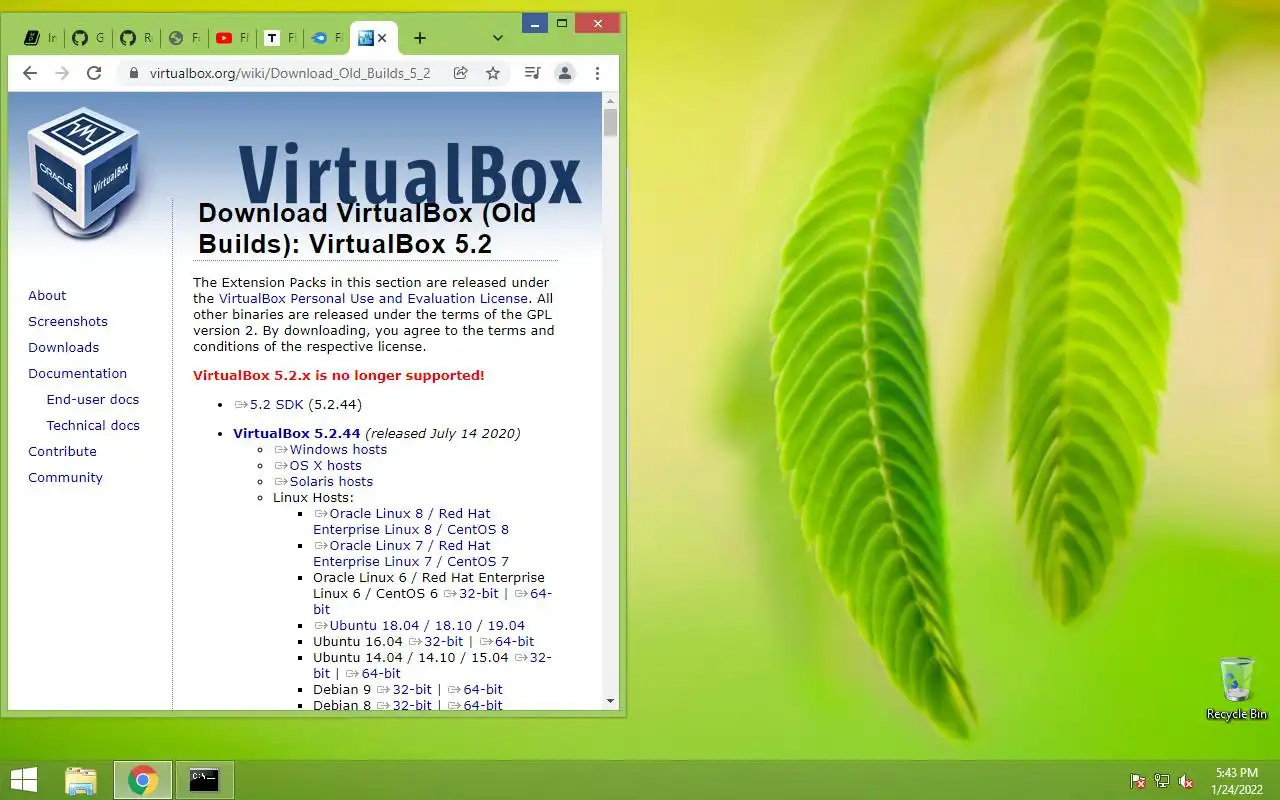Download Debian 9 32-bit build
Screen dimensions: 1280x800
click(404, 690)
